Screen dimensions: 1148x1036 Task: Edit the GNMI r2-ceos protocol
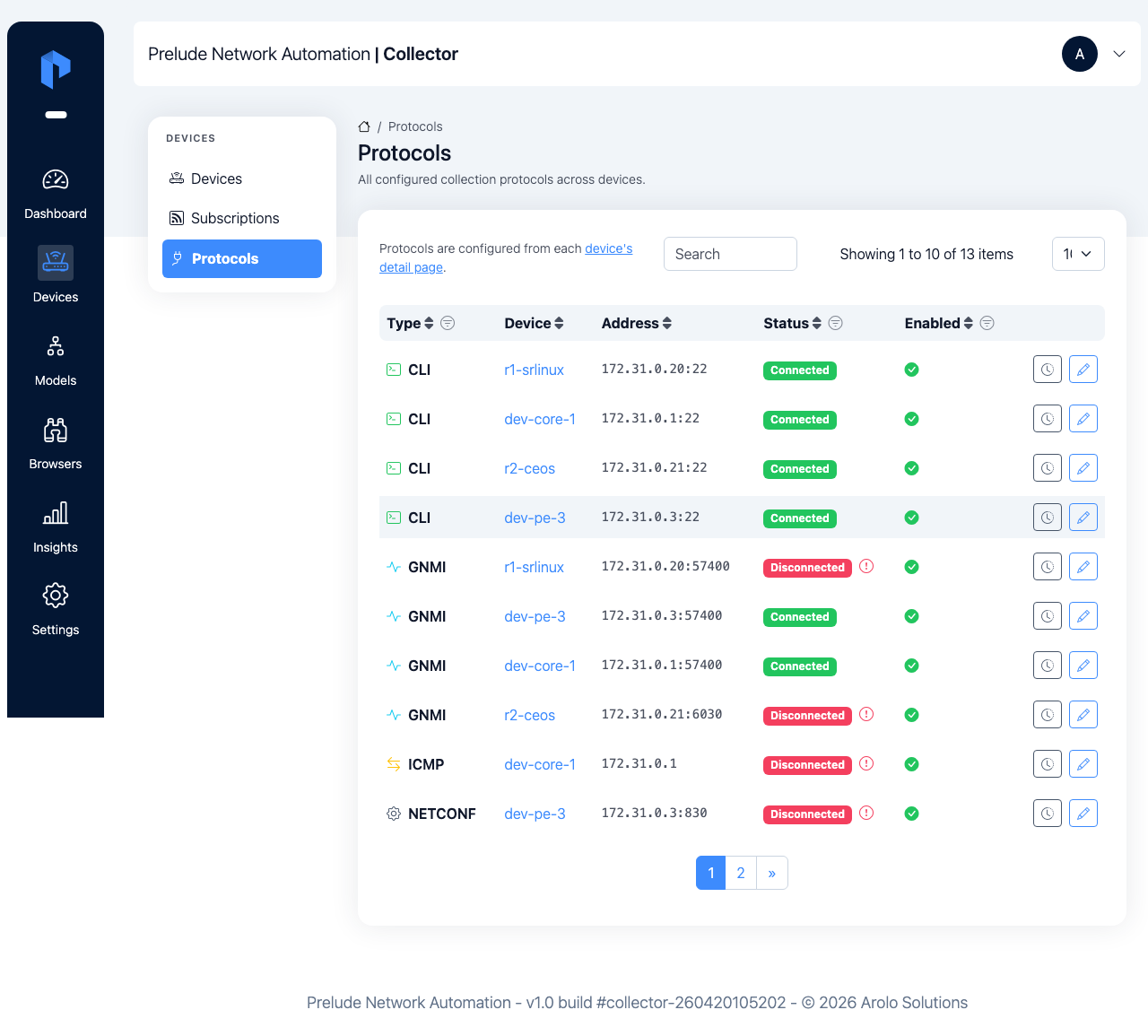1083,715
